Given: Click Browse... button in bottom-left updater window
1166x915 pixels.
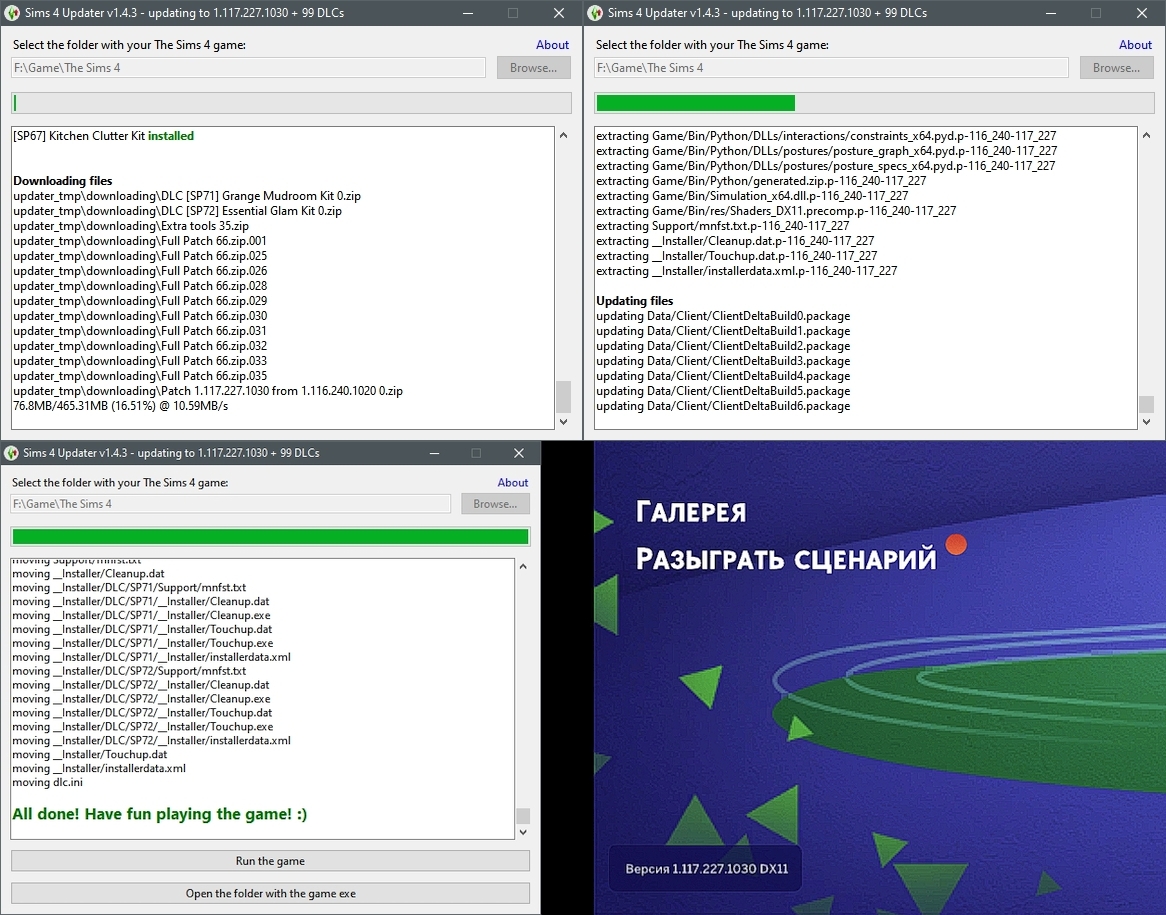Looking at the screenshot, I should click(495, 504).
